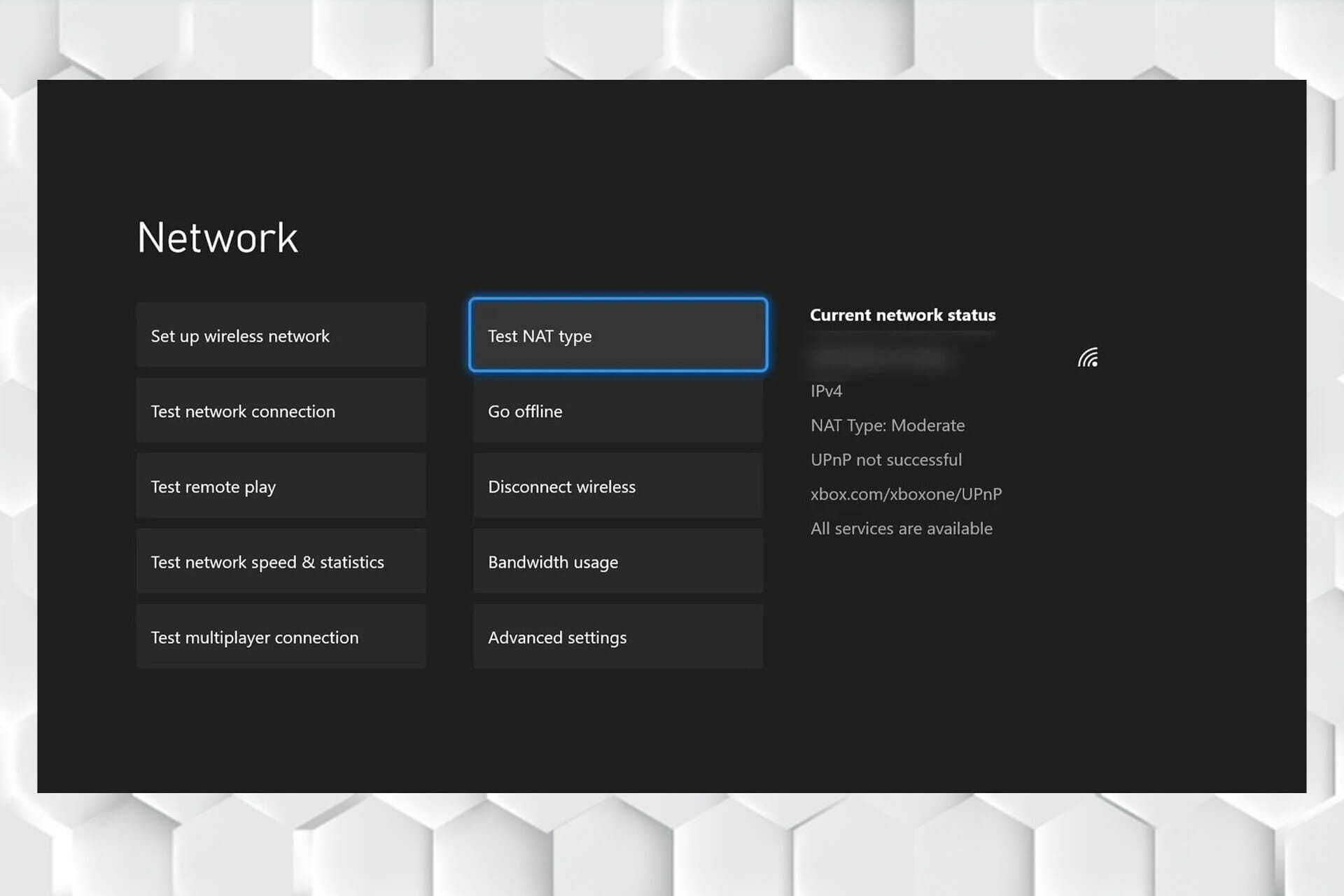Click the hexagon background above the panel

click(672, 38)
